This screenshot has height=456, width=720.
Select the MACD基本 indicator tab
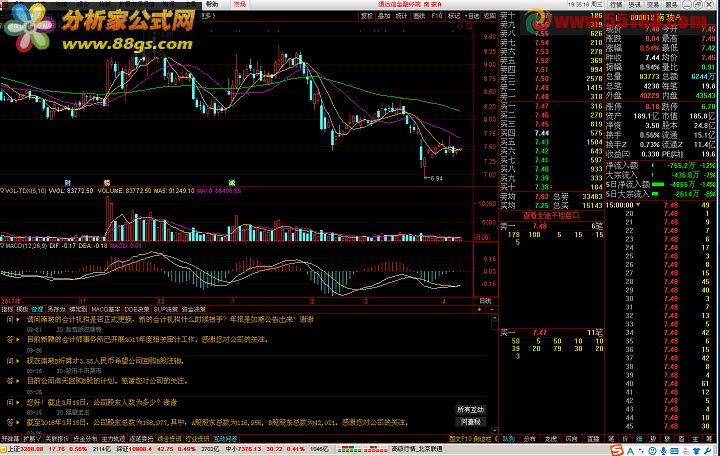click(106, 310)
